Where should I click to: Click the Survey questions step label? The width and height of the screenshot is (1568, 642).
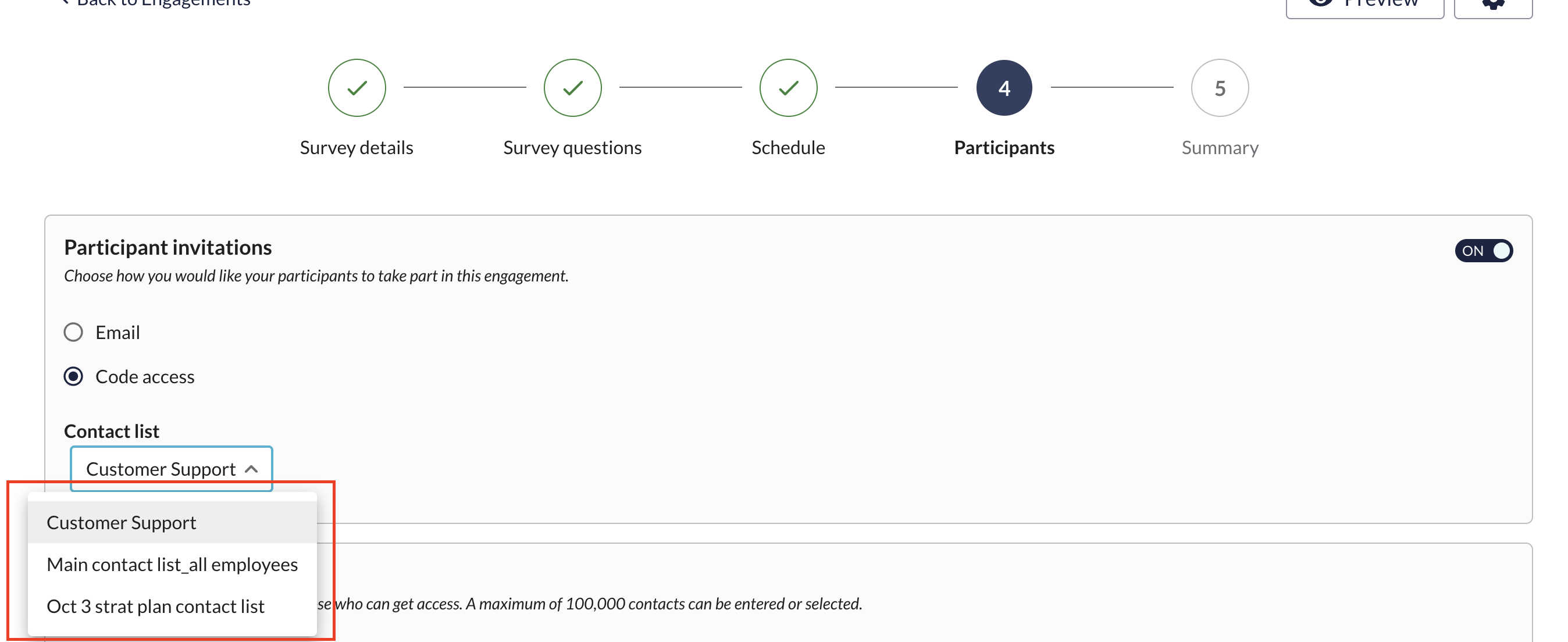coord(572,148)
